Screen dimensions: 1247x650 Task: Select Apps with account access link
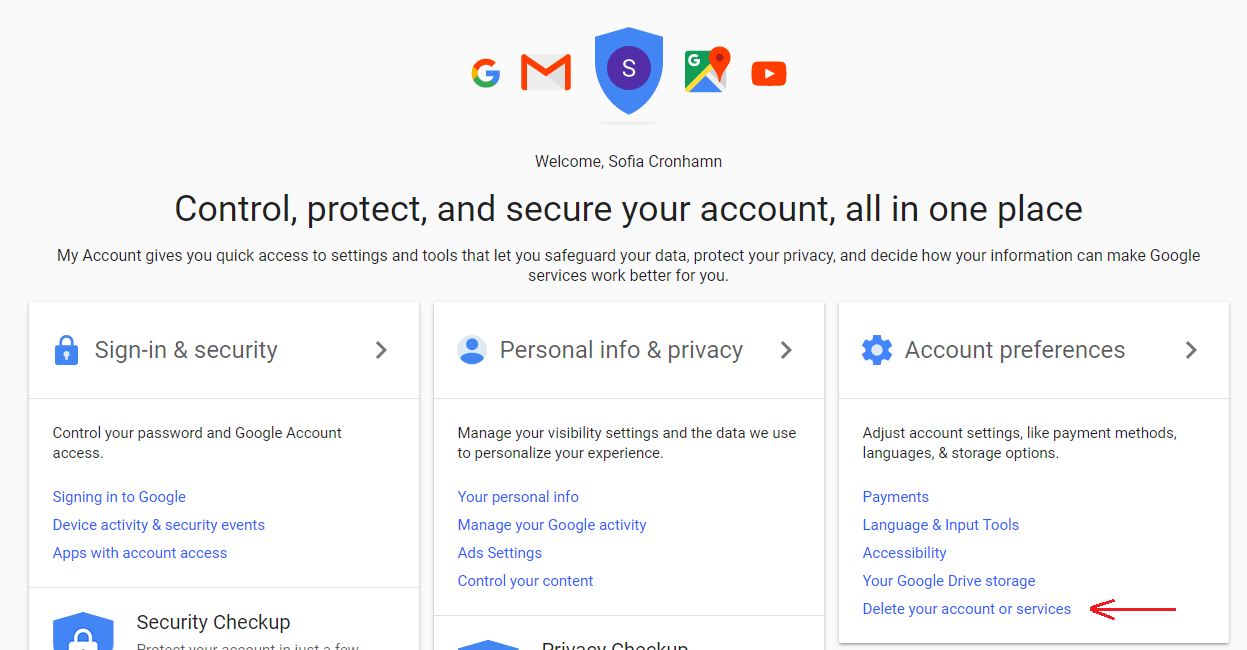(140, 553)
